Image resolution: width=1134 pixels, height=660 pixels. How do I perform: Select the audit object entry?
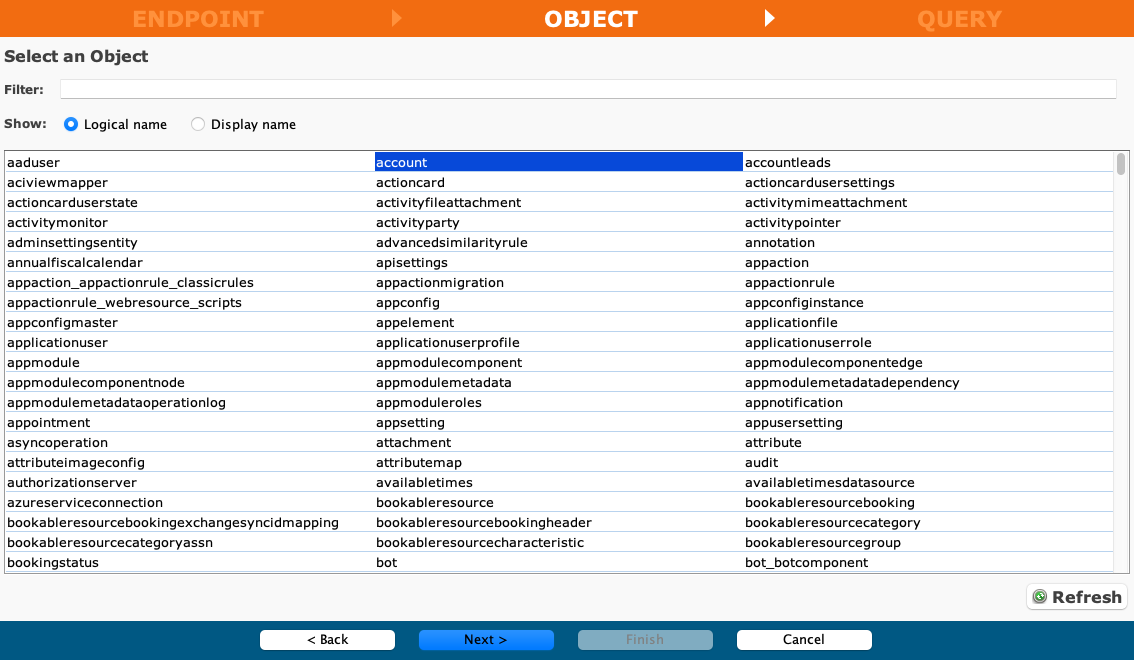click(761, 463)
